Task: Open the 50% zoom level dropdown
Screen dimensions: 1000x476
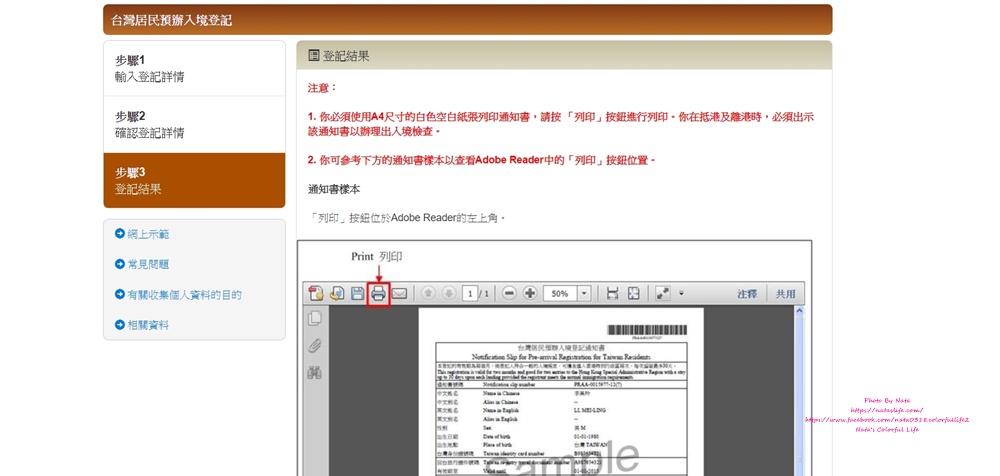Action: tap(584, 294)
